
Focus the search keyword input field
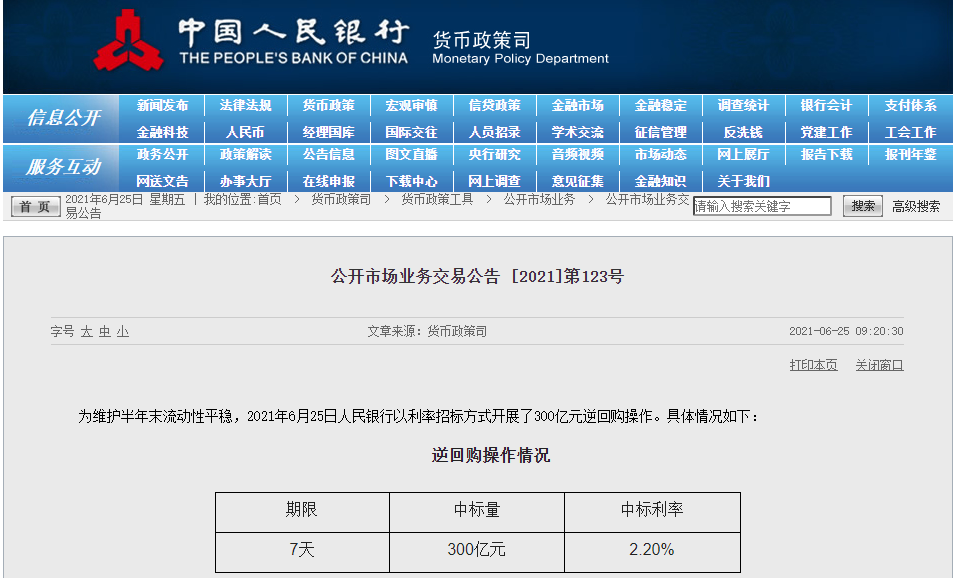pos(762,206)
